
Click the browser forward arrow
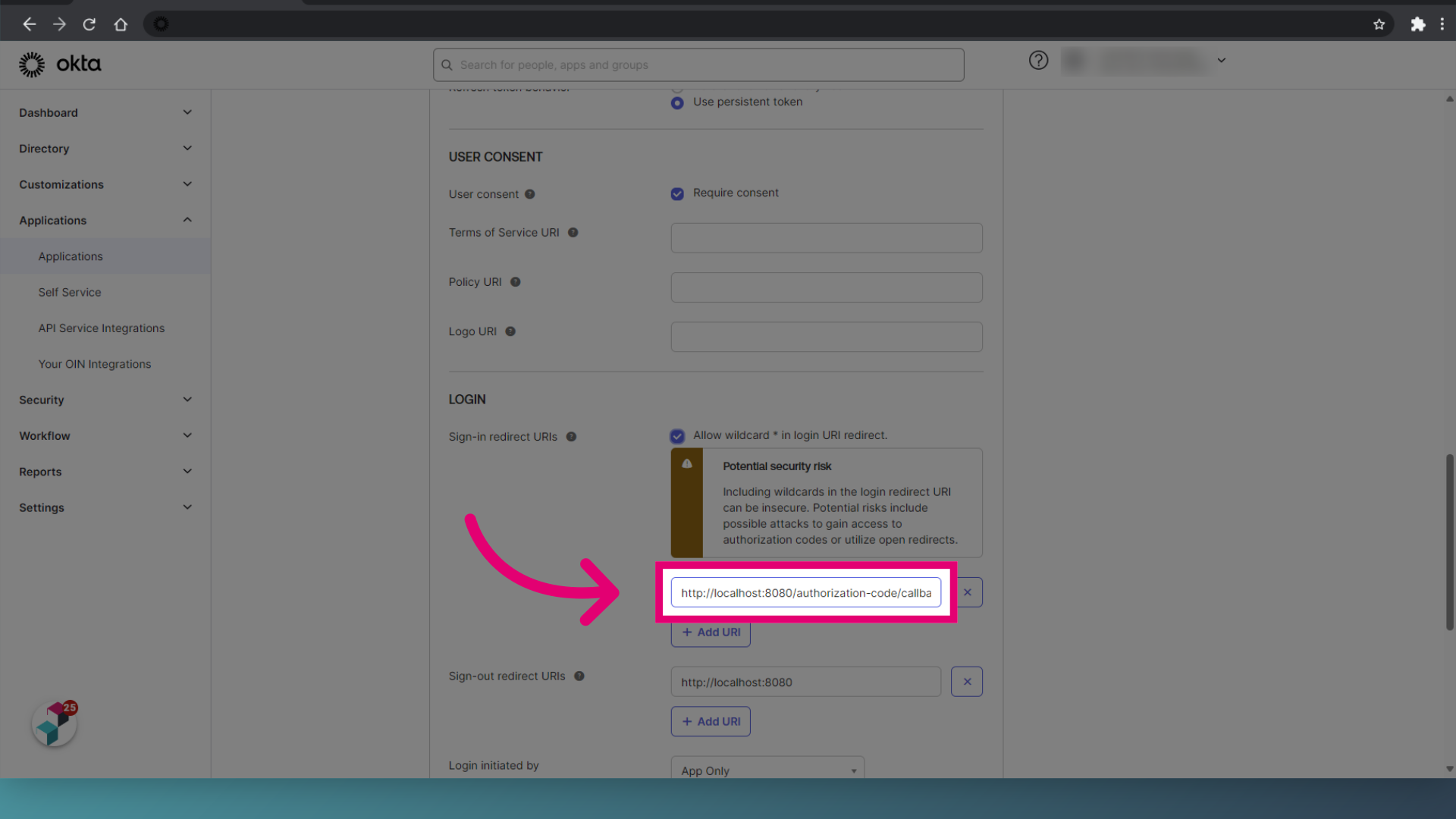[59, 24]
